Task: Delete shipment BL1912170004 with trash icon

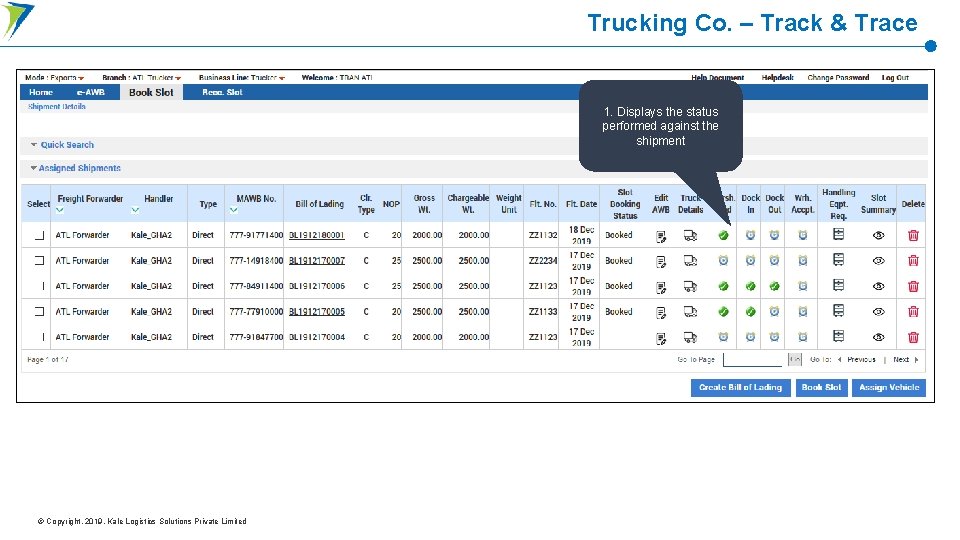Action: (913, 337)
